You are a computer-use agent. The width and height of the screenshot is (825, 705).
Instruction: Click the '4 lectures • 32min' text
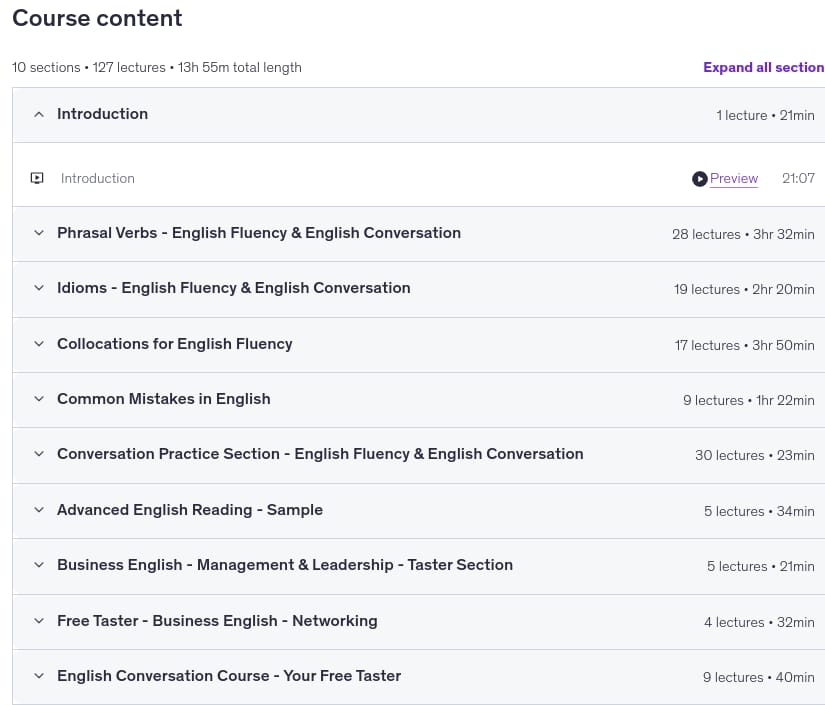tap(759, 622)
